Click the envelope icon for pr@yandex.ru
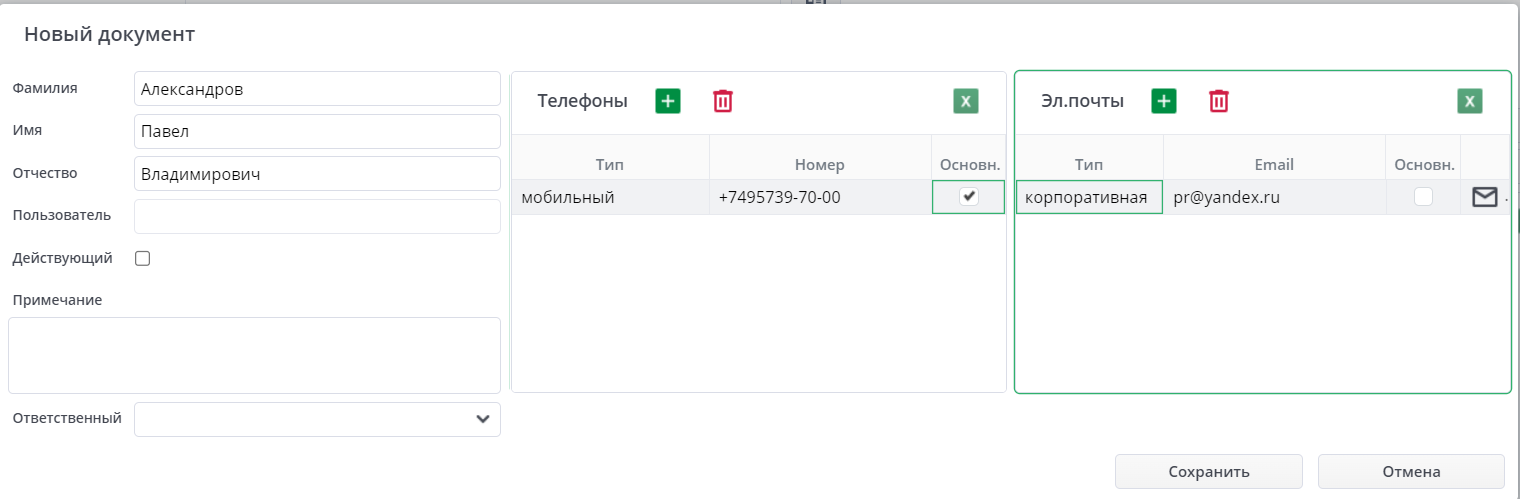Screen dimensions: 1520x499 point(1485,198)
